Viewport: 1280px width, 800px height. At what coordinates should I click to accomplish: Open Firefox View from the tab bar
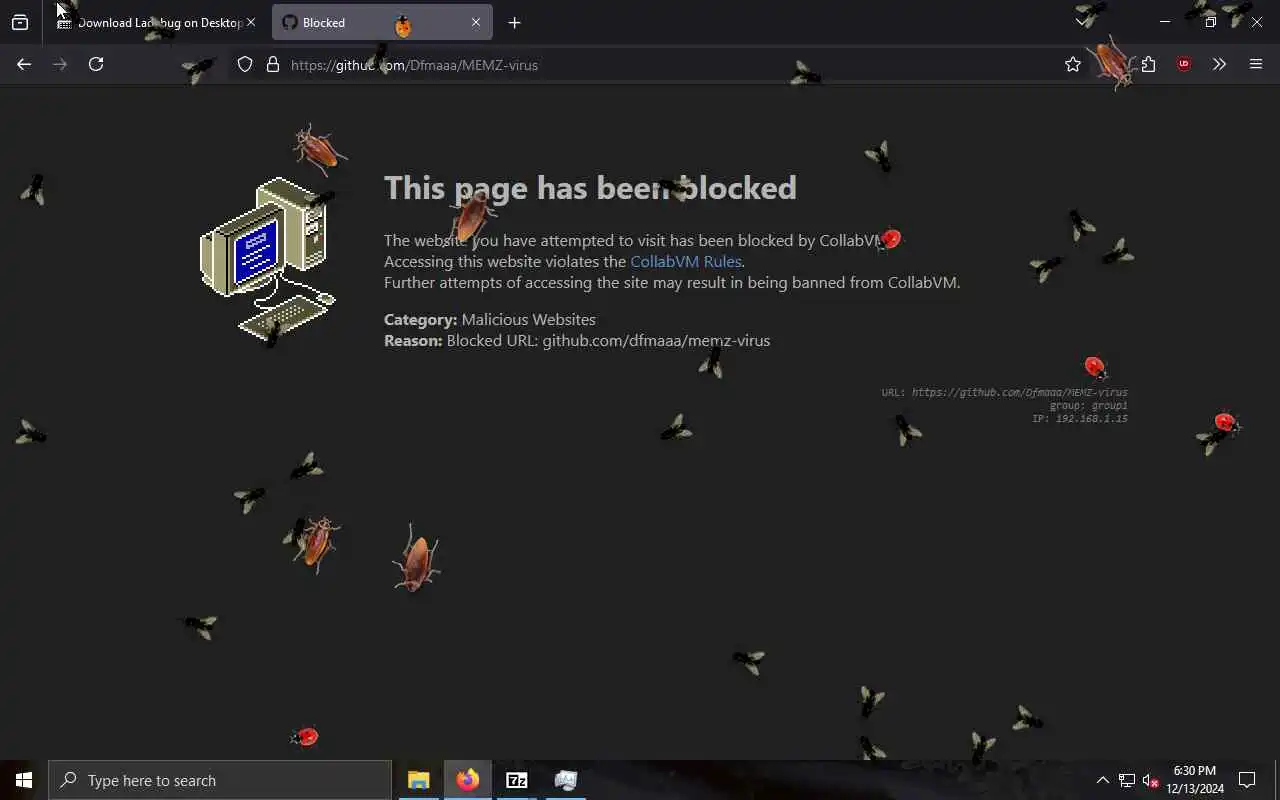pos(20,22)
